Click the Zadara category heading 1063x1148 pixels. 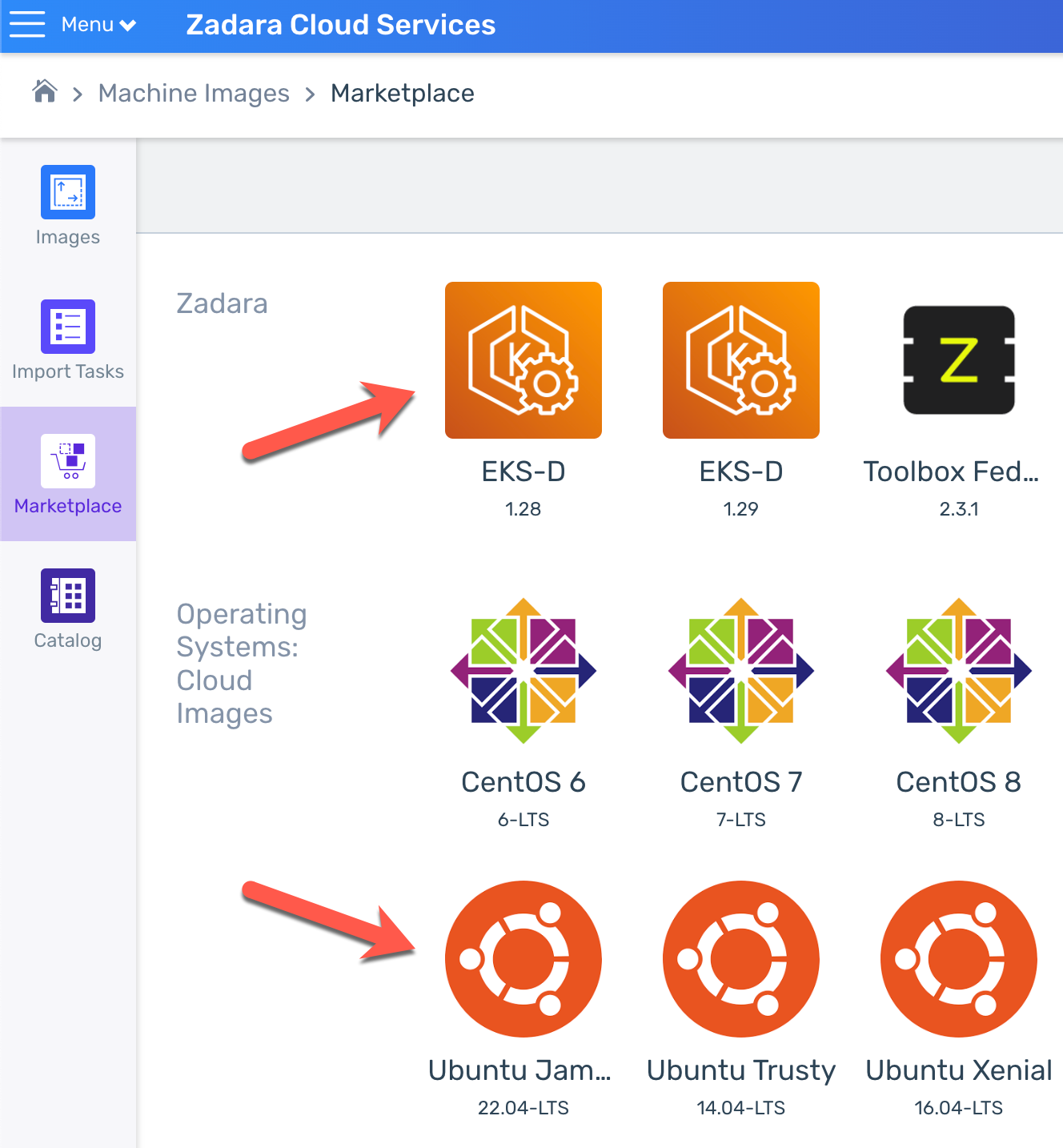coord(222,303)
